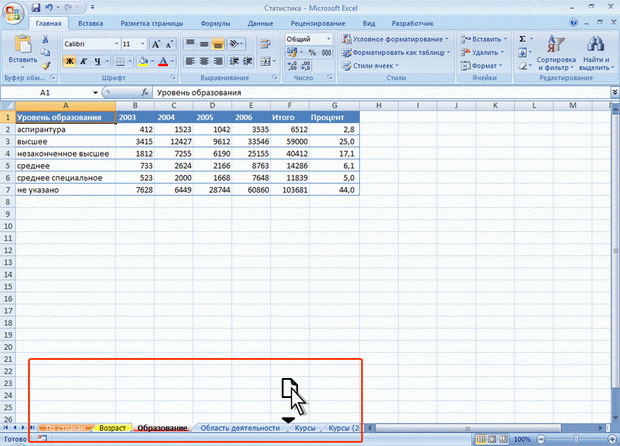This screenshot has width=620, height=446.
Task: Open Excel help question mark icon
Action: tap(574, 23)
